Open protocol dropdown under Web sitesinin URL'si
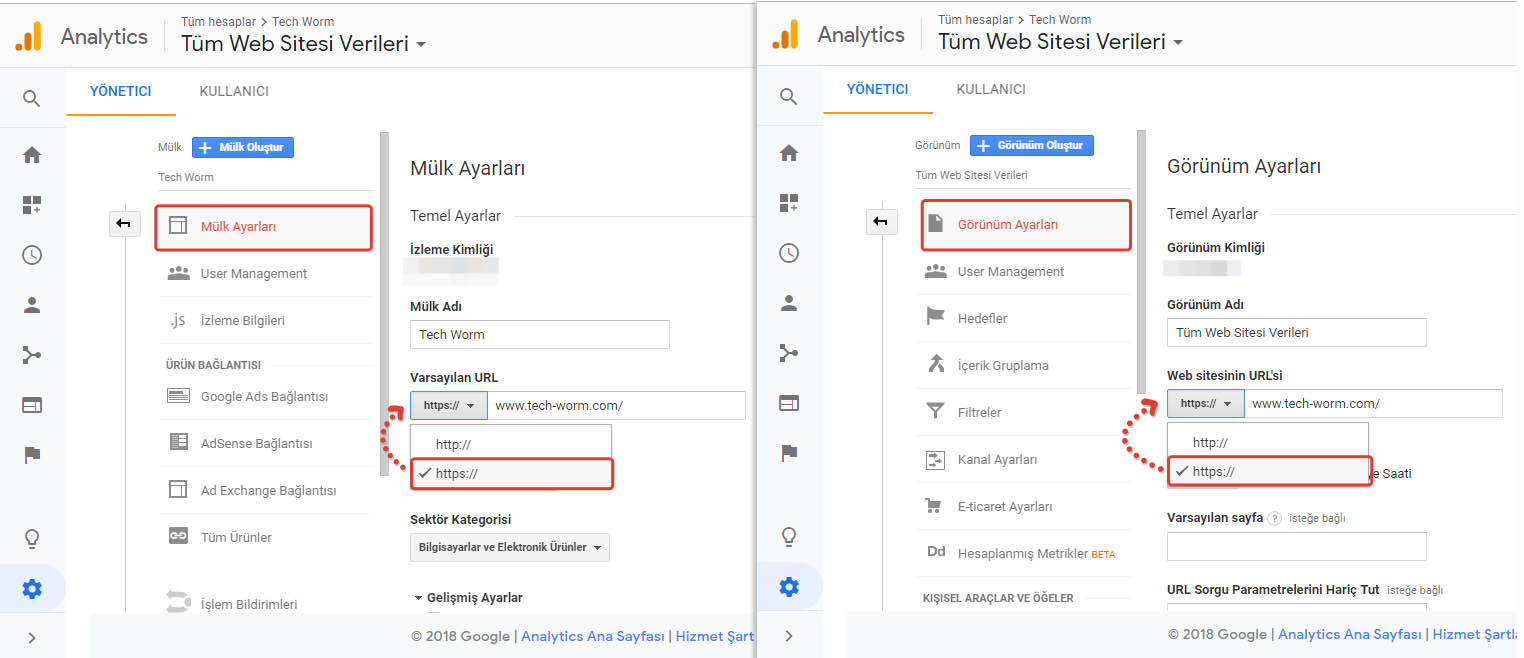The image size is (1524, 658). click(x=1205, y=403)
